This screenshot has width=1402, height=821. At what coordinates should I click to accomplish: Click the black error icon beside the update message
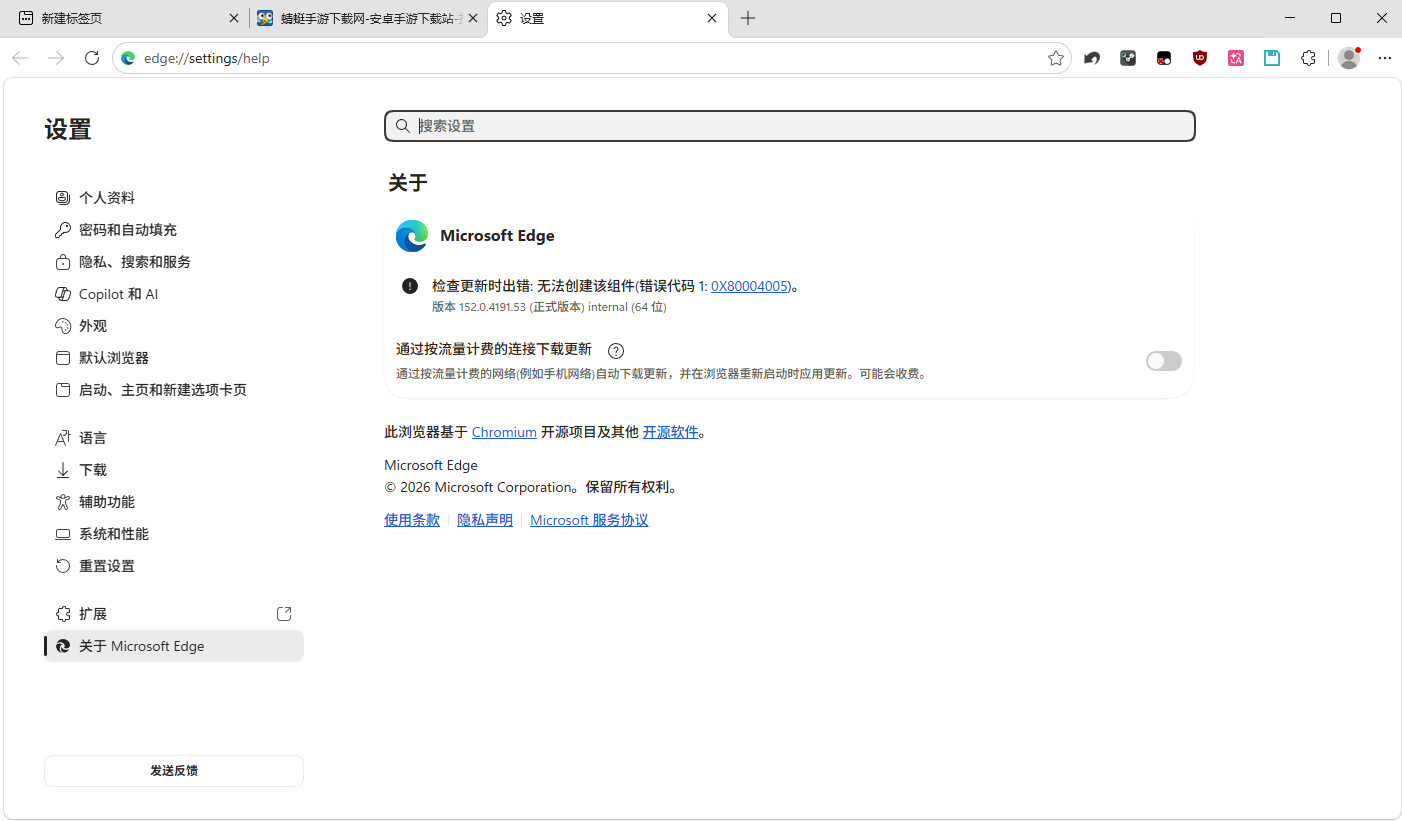410,286
